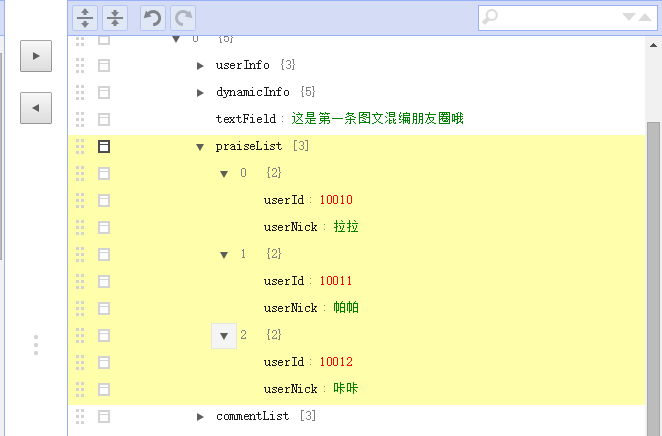Grab drag handle of userInfo row

pos(80,65)
